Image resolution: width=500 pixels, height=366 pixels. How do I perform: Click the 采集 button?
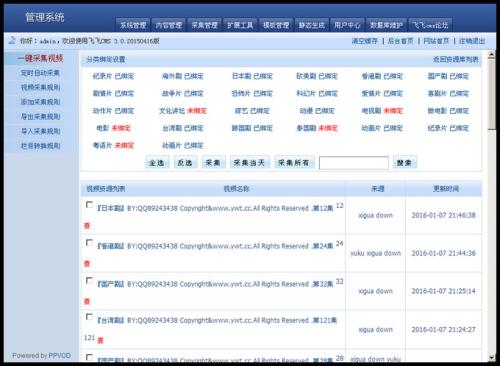coord(213,163)
